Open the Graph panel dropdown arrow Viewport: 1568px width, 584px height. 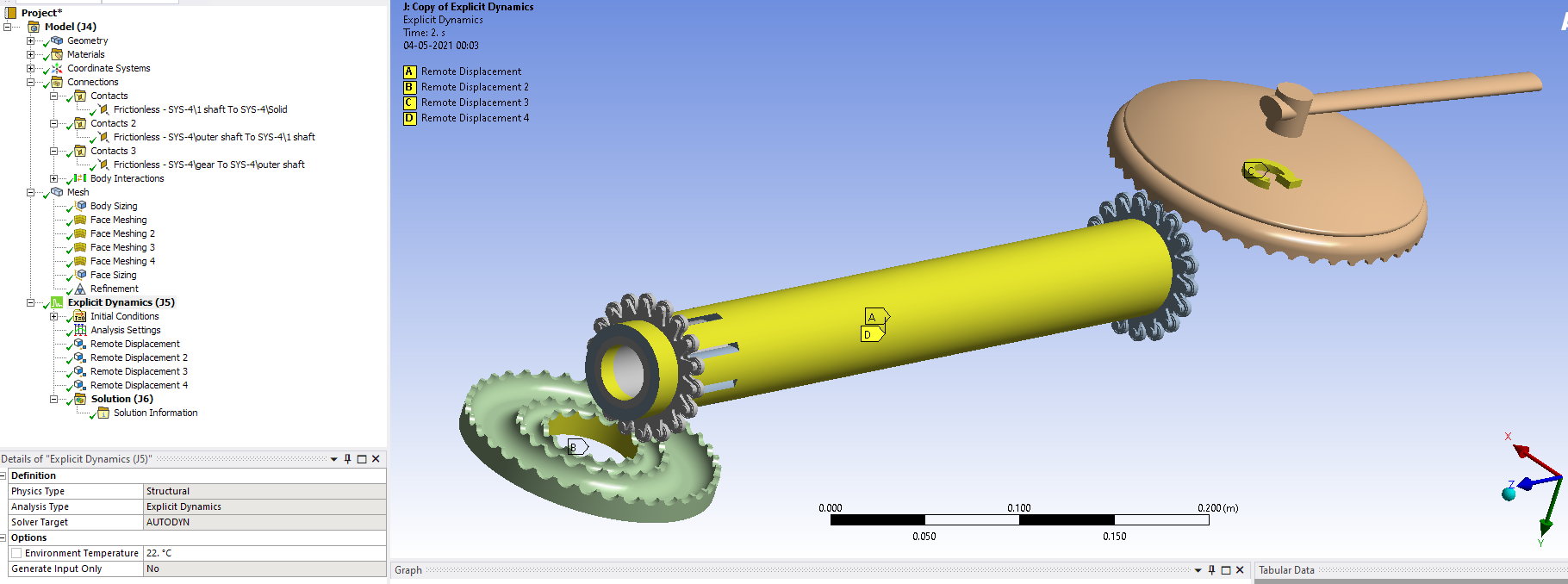(1198, 570)
